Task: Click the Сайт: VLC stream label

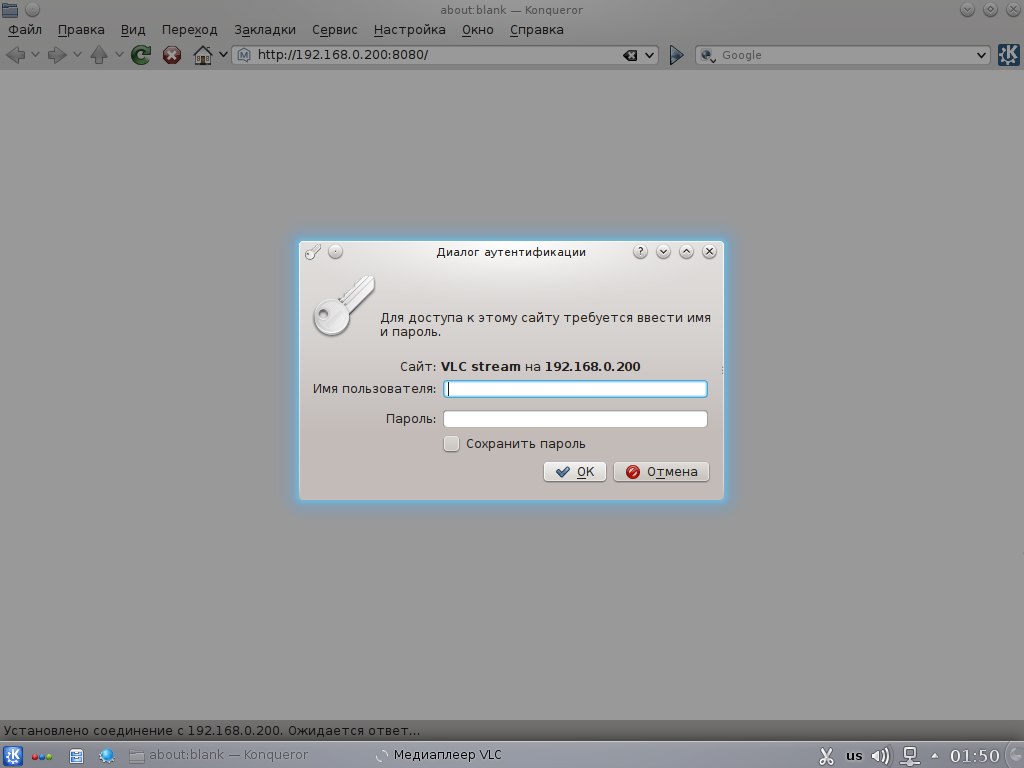Action: (520, 367)
